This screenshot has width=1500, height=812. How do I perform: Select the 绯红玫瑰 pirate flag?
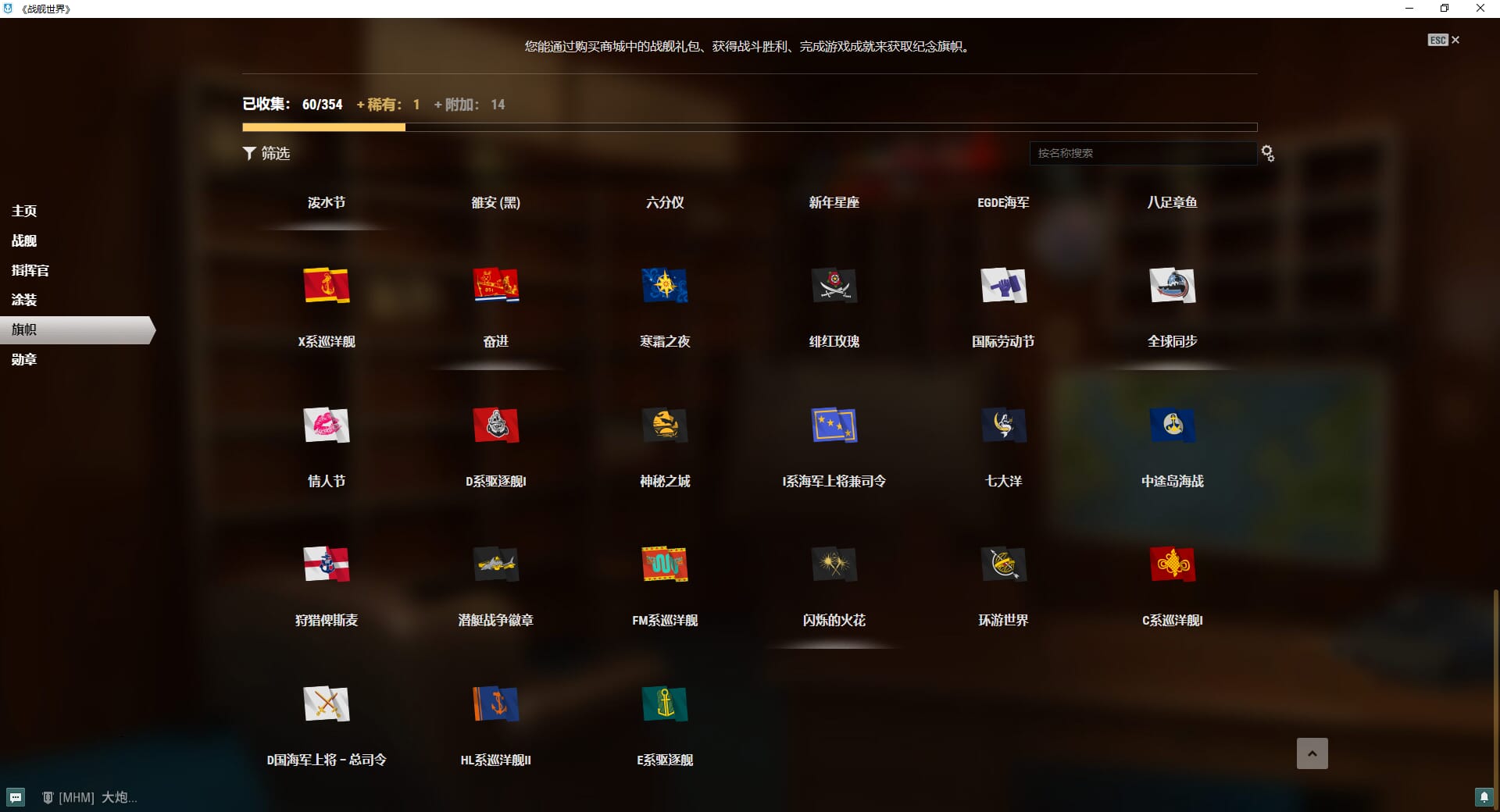tap(834, 286)
